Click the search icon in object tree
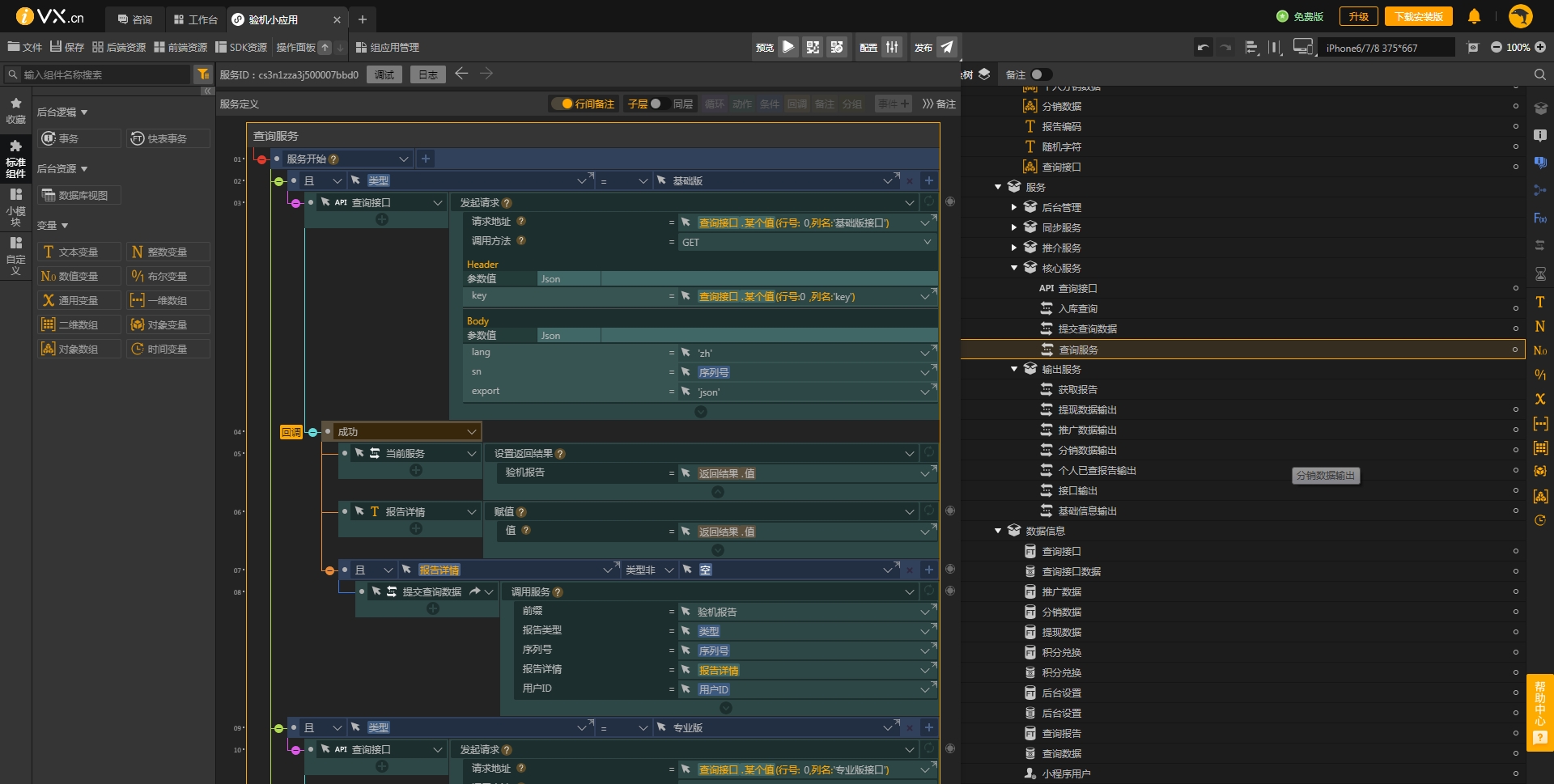 [1539, 74]
